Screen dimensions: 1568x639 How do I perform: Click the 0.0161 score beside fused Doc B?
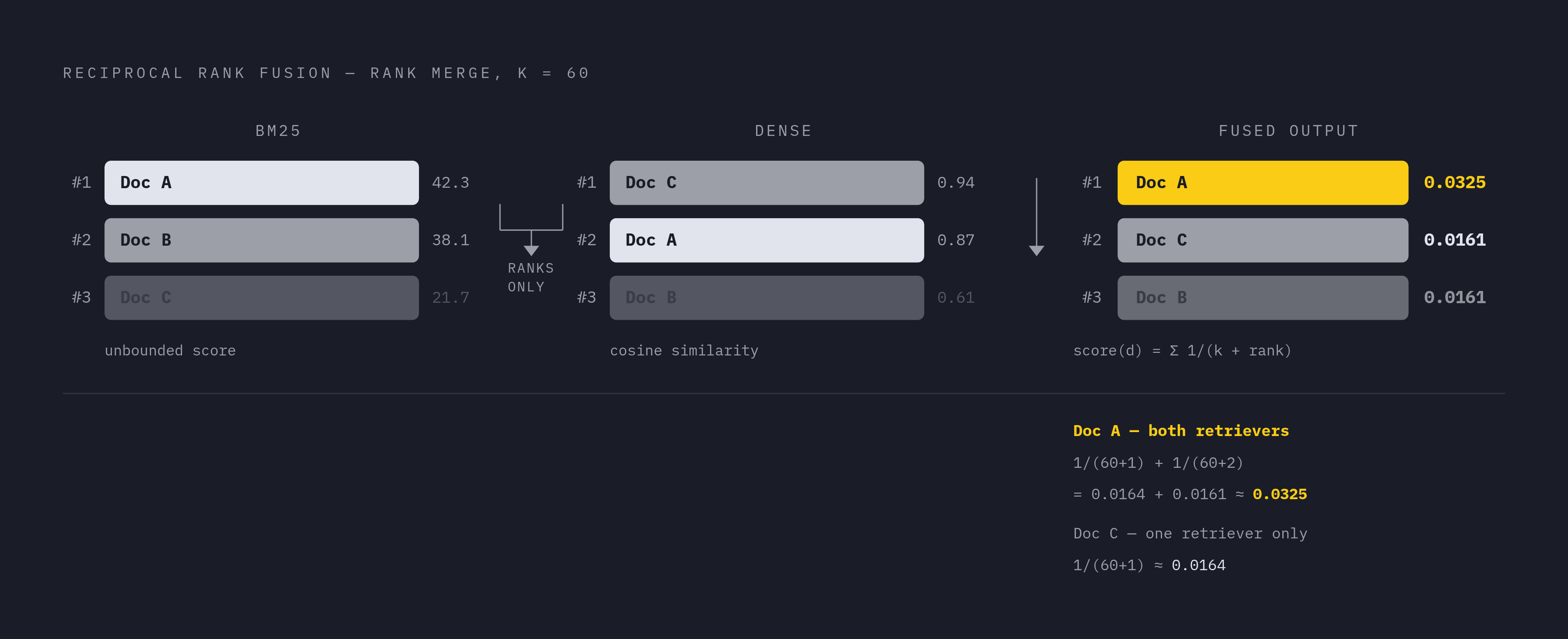click(1454, 298)
